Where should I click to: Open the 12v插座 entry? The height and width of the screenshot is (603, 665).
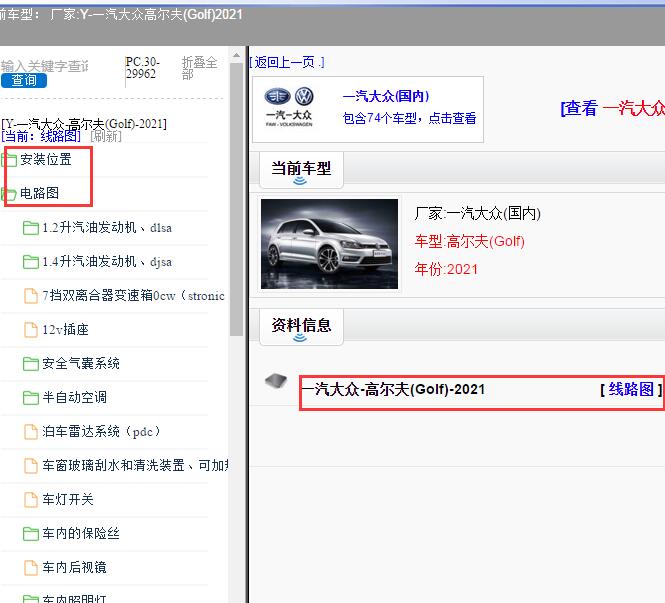pyautogui.click(x=65, y=329)
